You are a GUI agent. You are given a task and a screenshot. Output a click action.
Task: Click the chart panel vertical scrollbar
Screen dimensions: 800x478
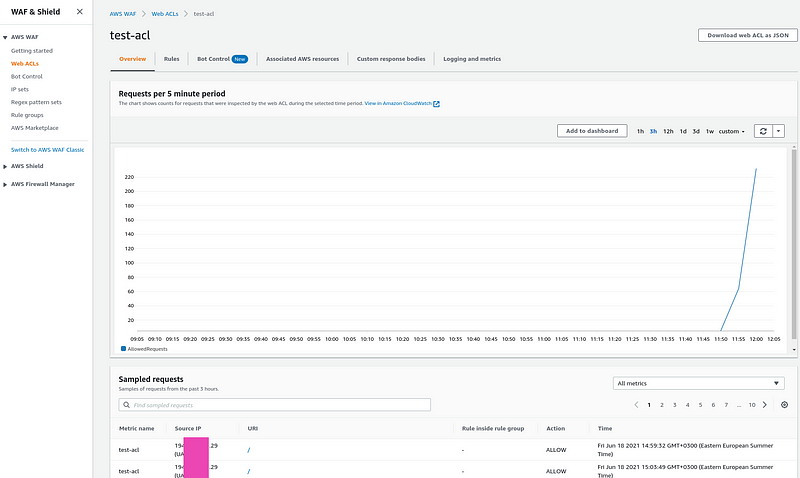[x=794, y=243]
